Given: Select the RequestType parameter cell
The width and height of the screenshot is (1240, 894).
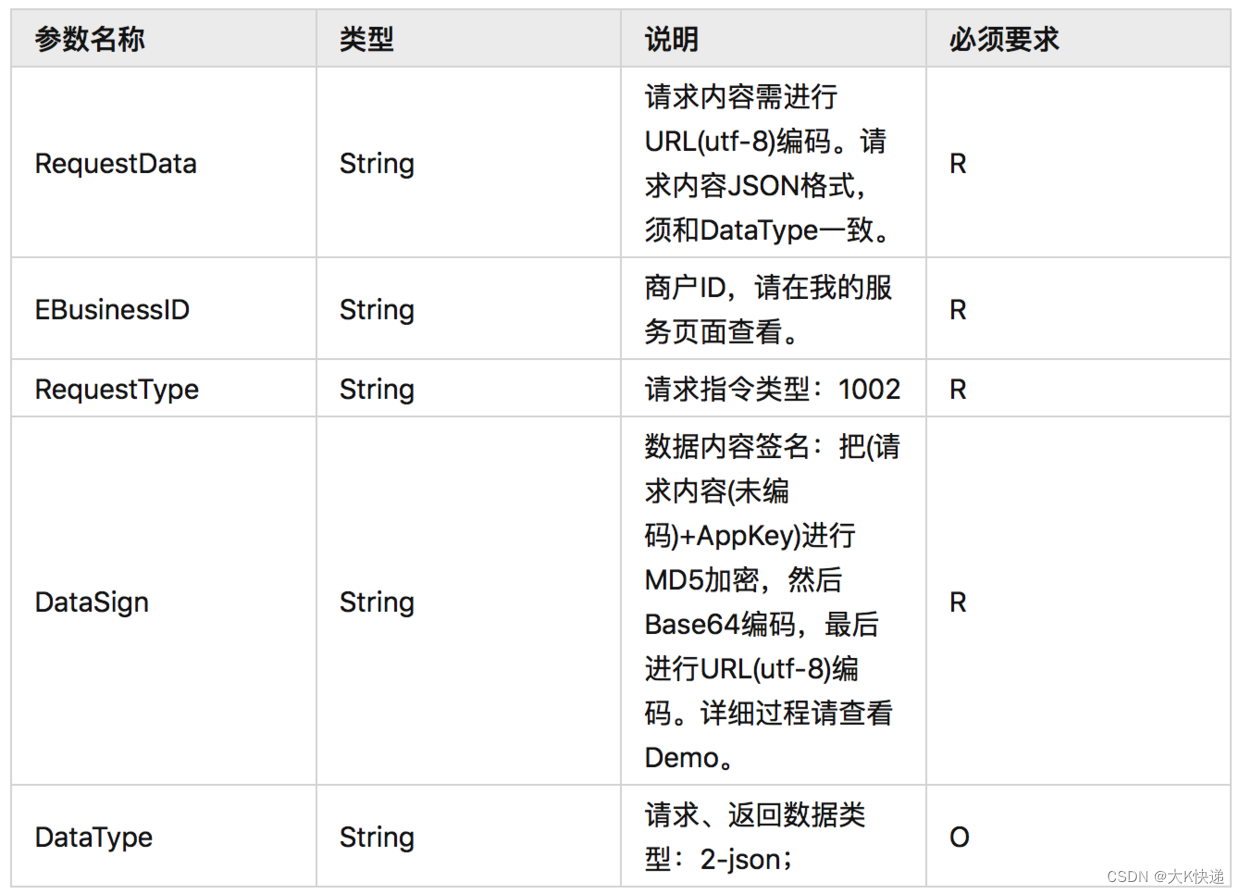Looking at the screenshot, I should (x=116, y=389).
